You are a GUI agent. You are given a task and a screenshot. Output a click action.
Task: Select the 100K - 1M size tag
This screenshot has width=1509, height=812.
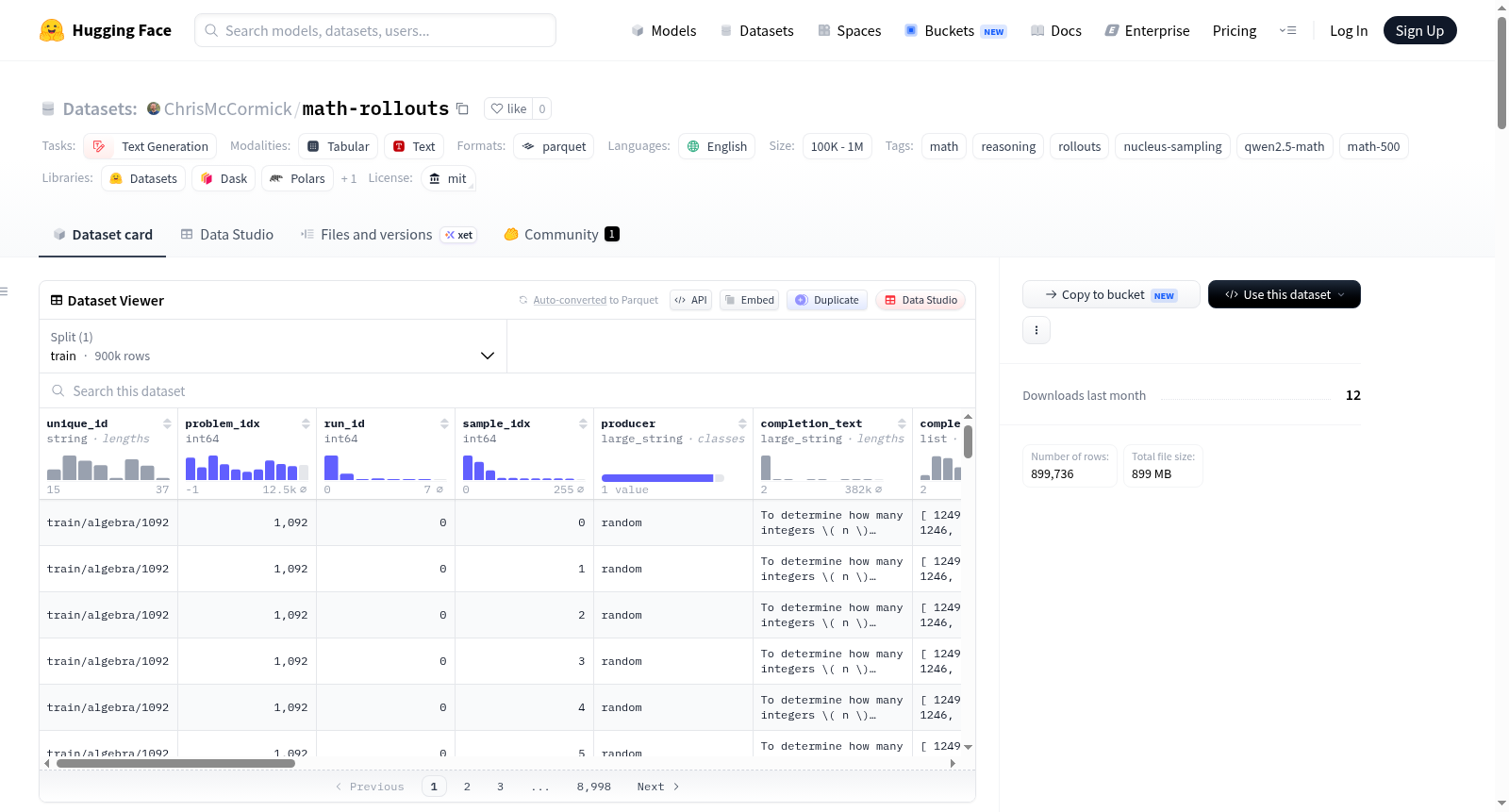pyautogui.click(x=837, y=146)
